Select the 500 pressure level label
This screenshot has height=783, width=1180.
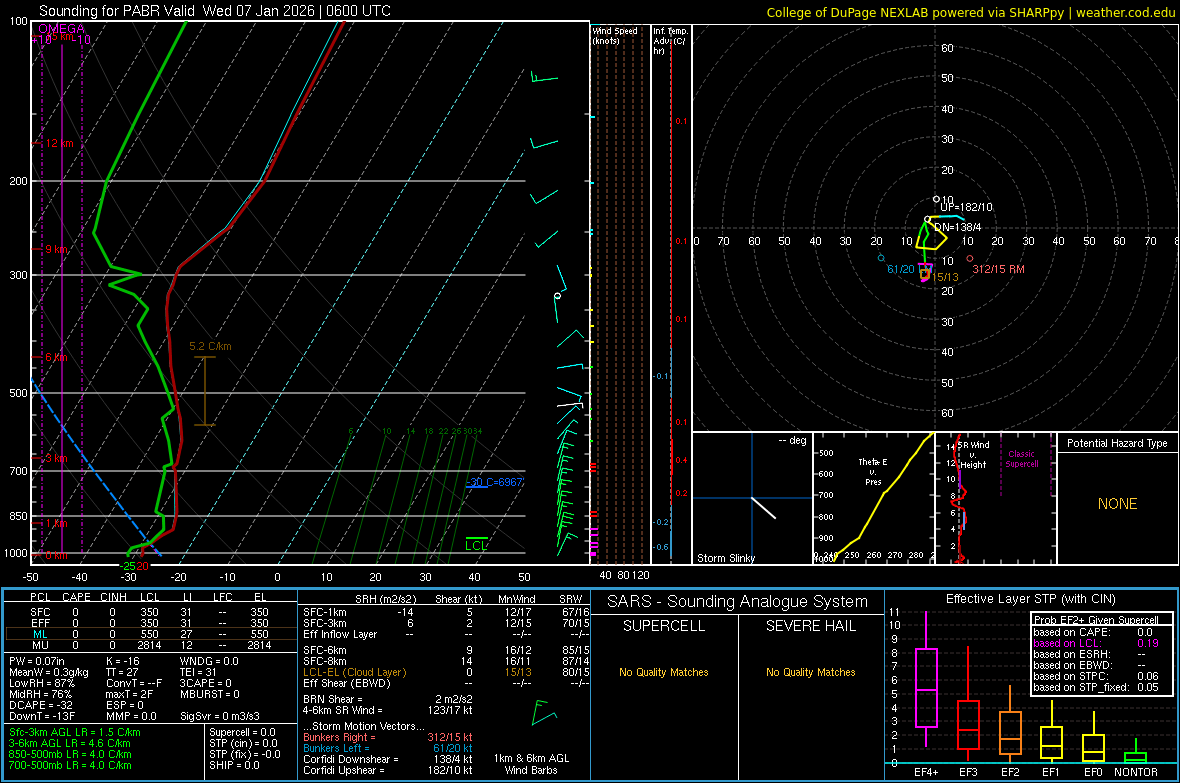(18, 393)
